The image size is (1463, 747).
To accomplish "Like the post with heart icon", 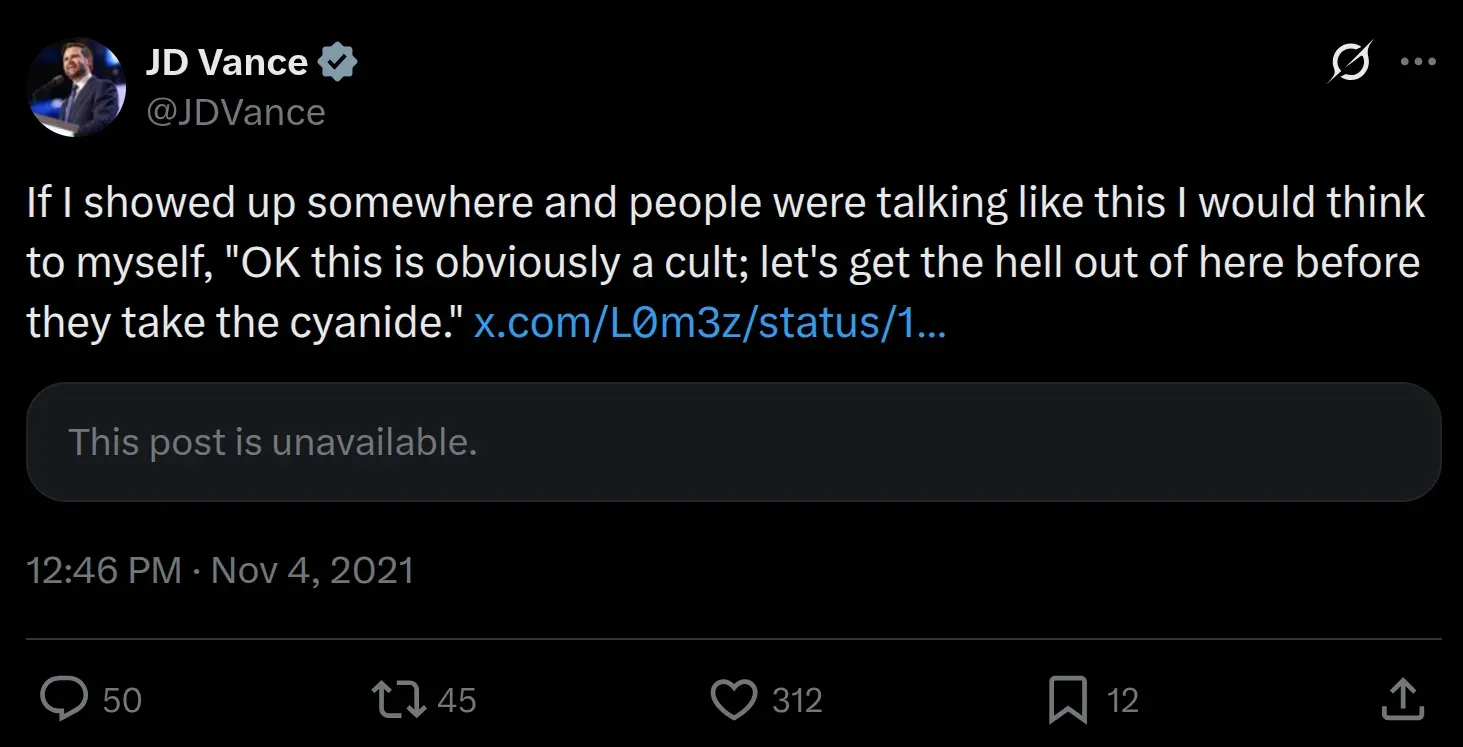I will click(733, 699).
